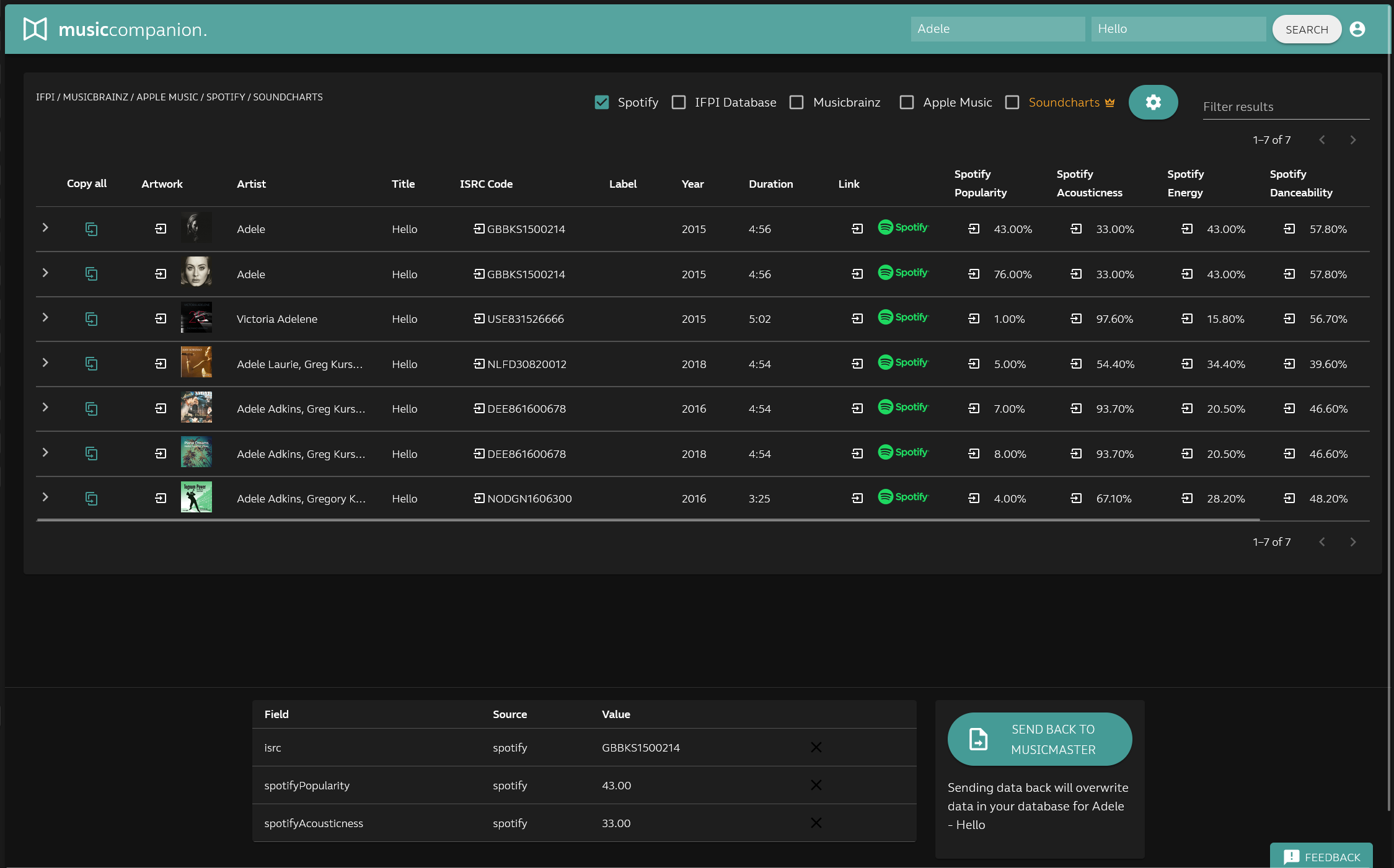Viewport: 1394px width, 868px height.
Task: Copy popularity value 76.00%
Action: (x=974, y=274)
